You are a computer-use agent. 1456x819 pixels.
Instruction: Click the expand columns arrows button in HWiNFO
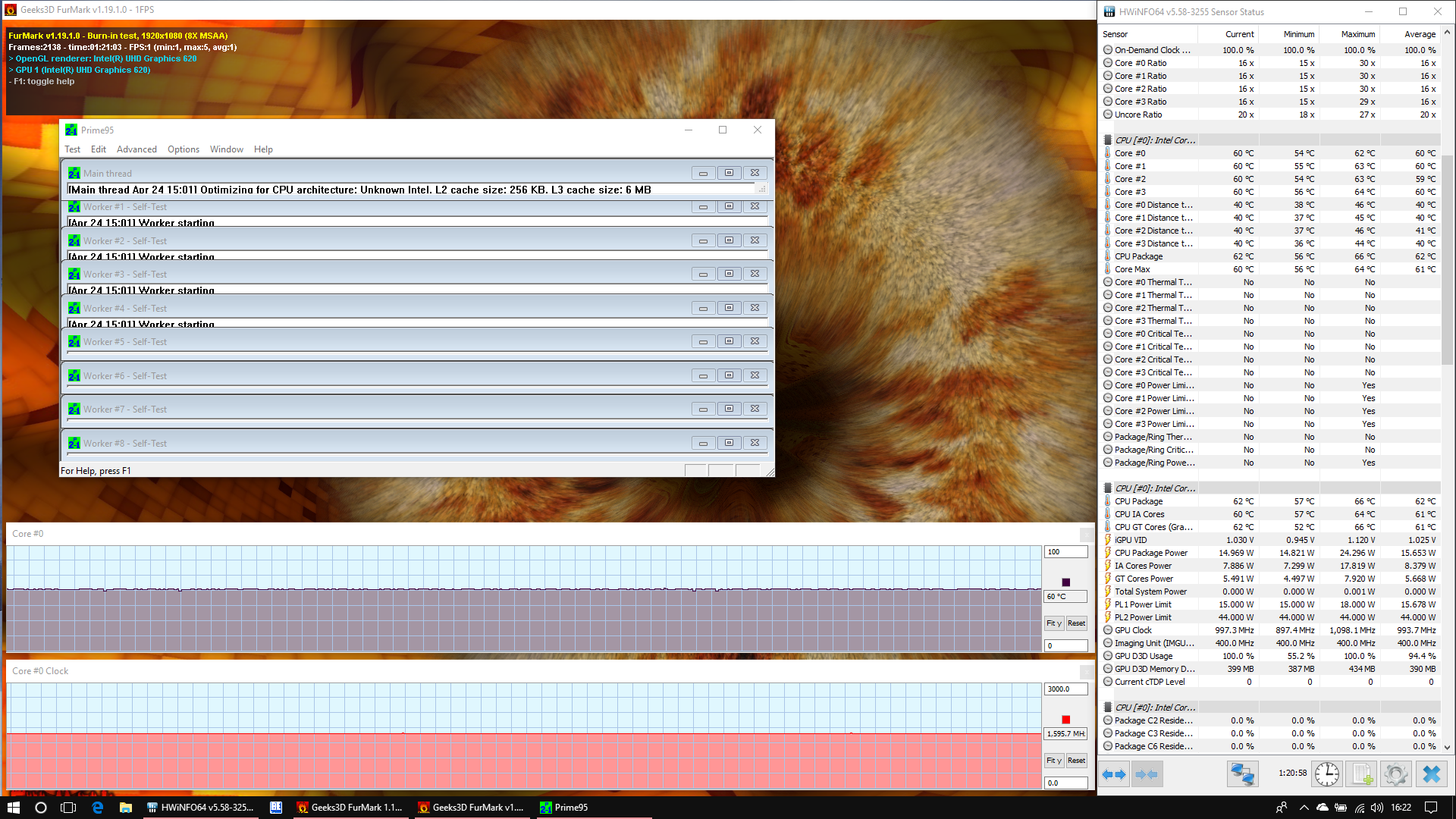[1114, 774]
